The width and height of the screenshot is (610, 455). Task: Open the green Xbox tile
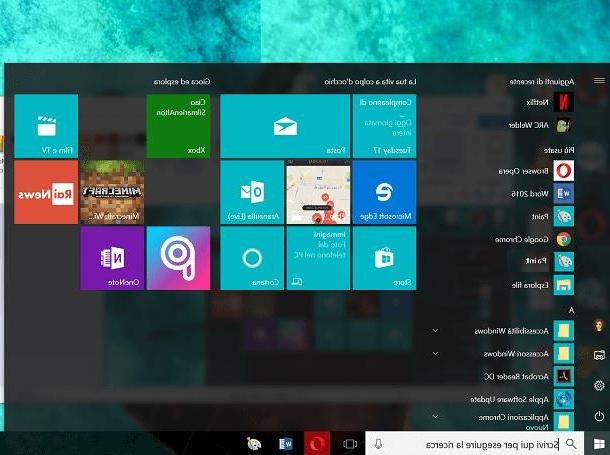click(x=178, y=126)
